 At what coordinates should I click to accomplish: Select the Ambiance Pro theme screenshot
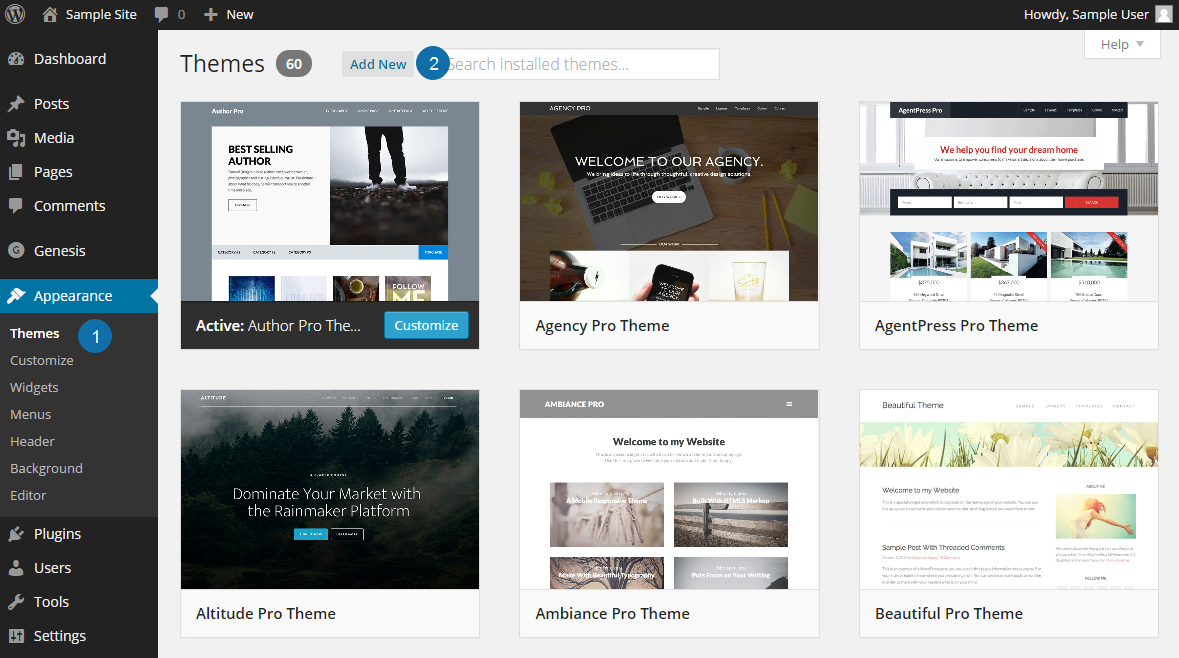pos(668,490)
